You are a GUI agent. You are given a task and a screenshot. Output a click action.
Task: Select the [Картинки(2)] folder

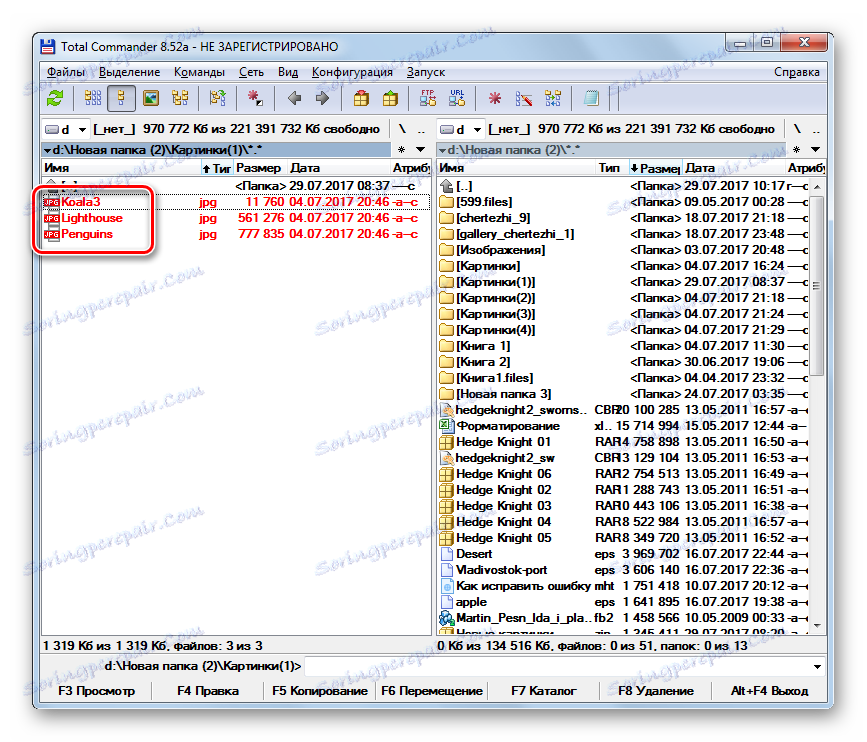(x=623, y=299)
